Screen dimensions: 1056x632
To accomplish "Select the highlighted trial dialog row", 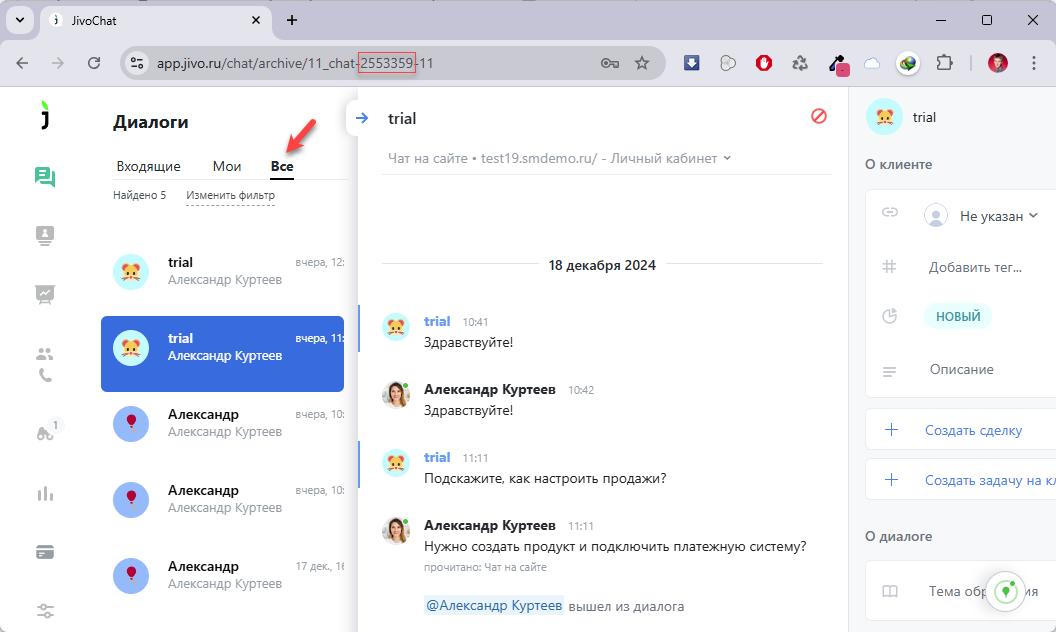I will pos(222,354).
